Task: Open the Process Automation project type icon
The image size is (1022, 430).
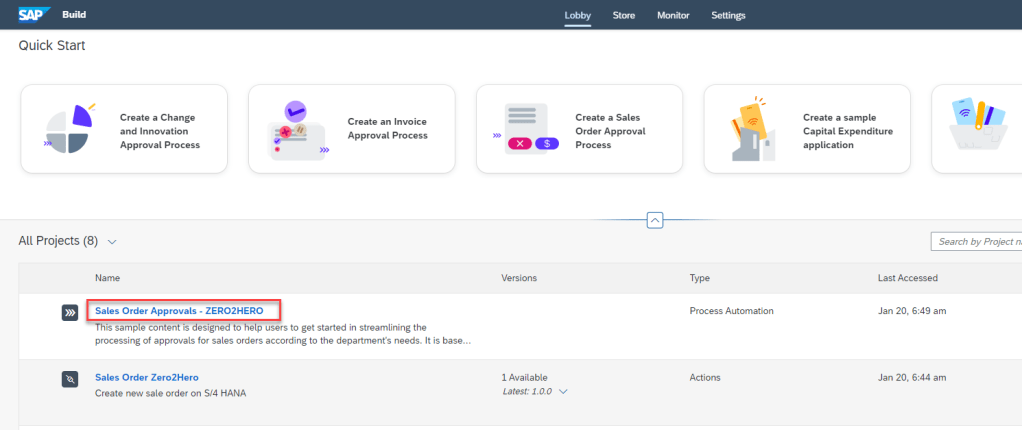Action: click(69, 313)
